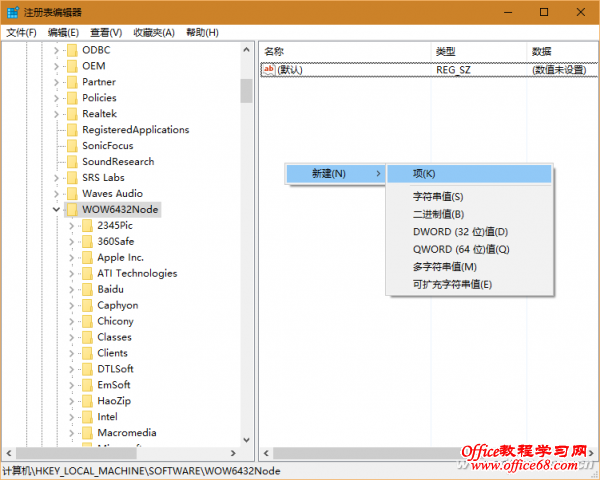Open the 文件(F) menu
Viewport: 600px width, 480px height.
[21, 33]
